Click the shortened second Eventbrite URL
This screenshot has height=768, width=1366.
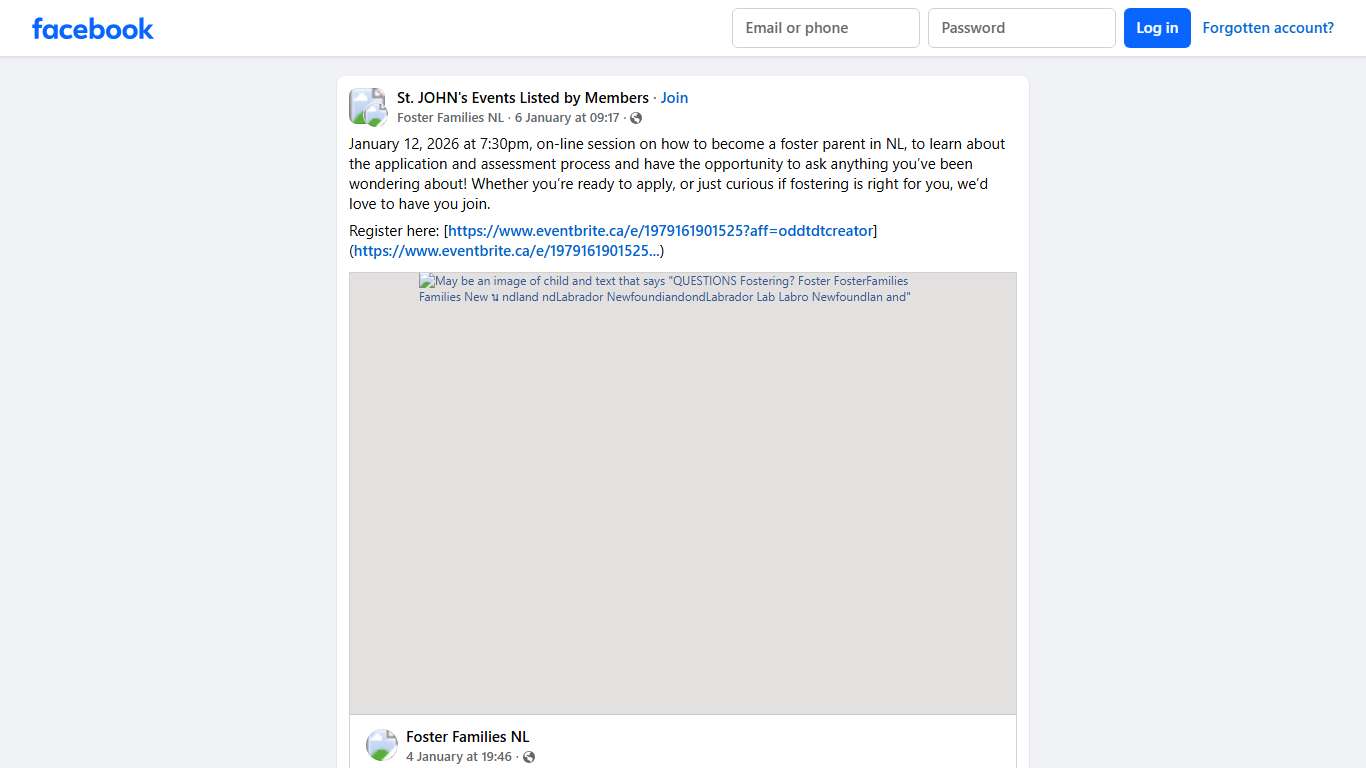click(x=505, y=250)
